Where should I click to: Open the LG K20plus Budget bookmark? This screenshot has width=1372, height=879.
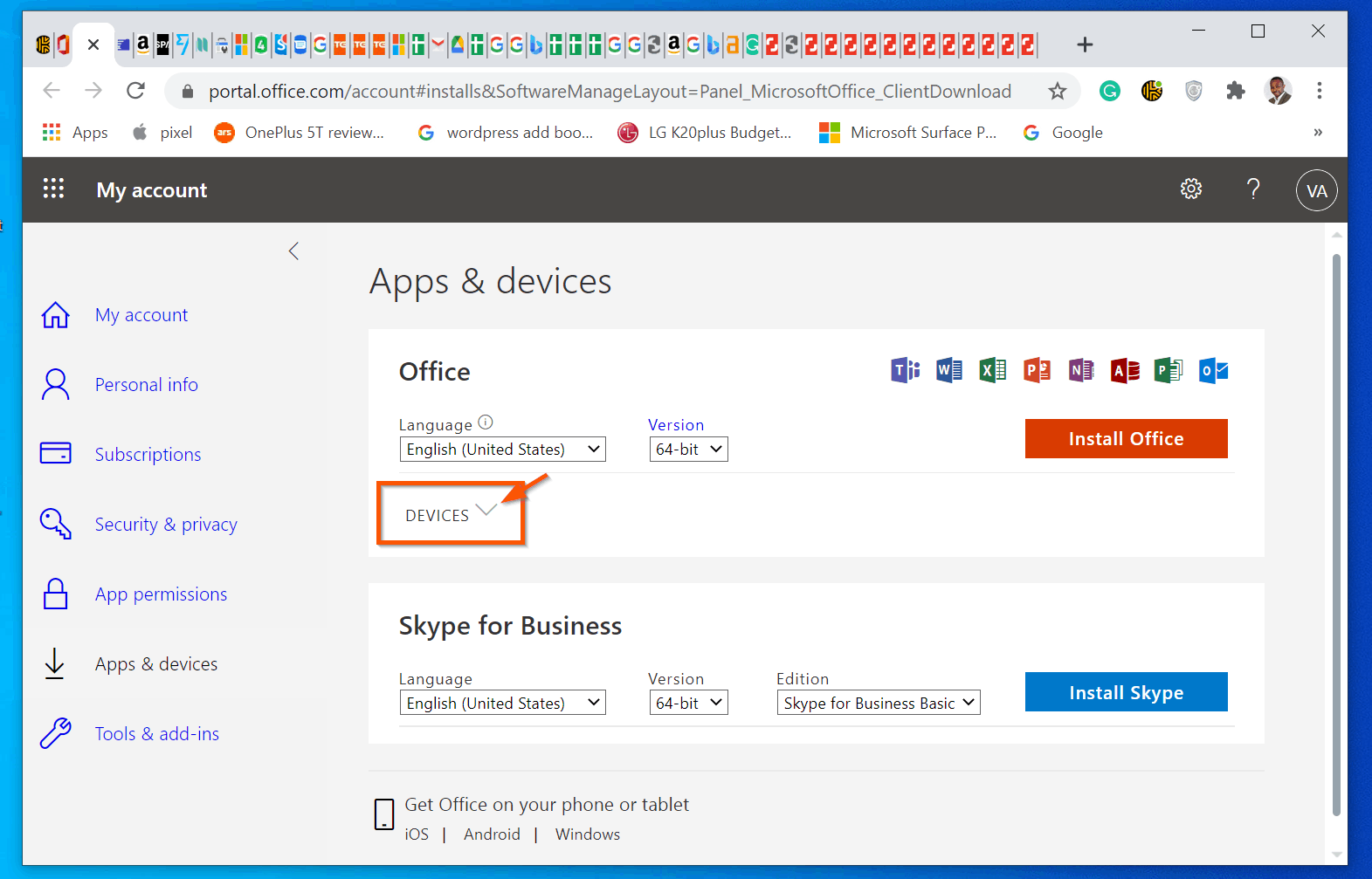coord(705,133)
